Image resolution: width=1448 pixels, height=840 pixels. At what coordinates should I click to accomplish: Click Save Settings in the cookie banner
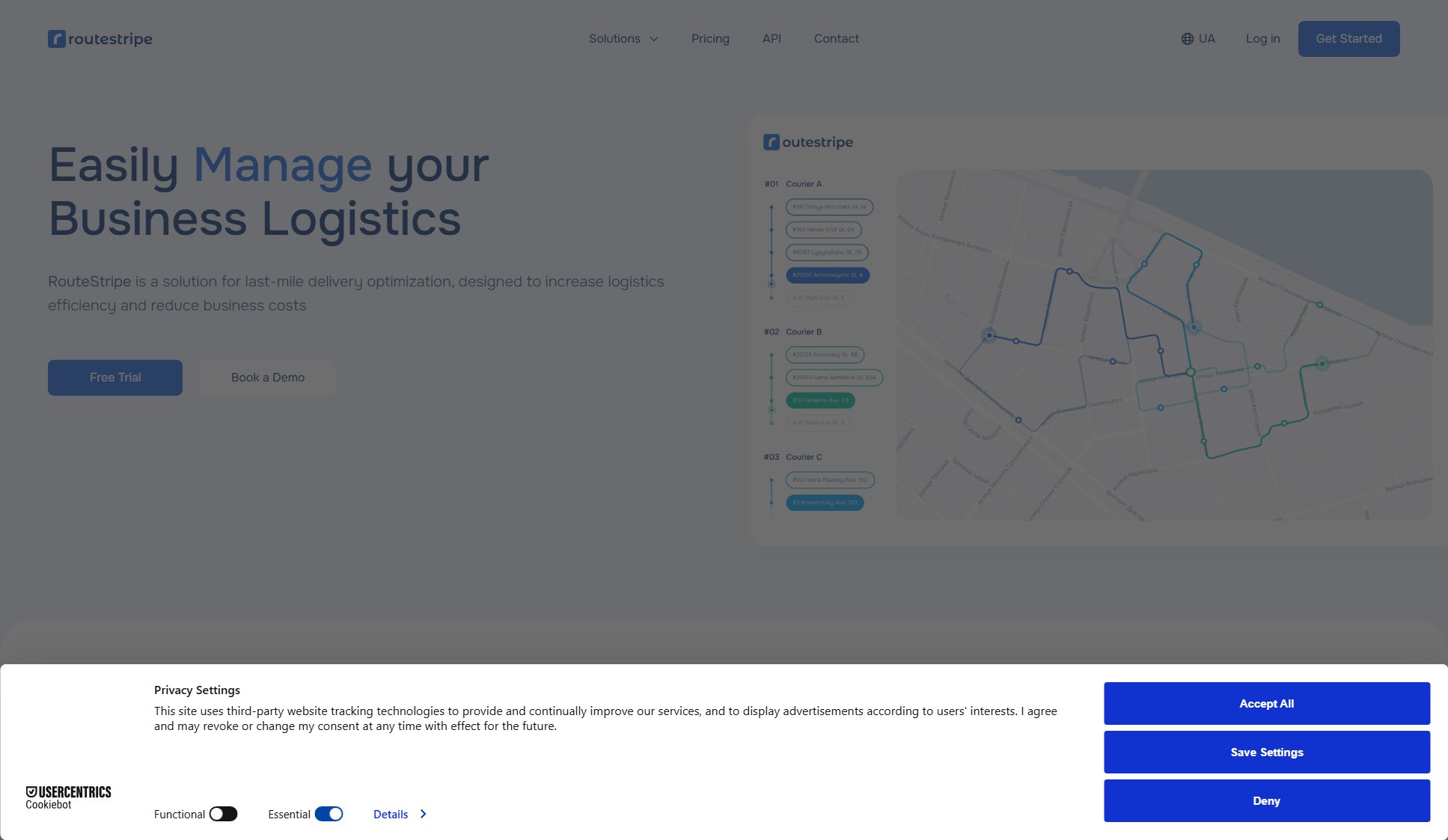point(1266,752)
